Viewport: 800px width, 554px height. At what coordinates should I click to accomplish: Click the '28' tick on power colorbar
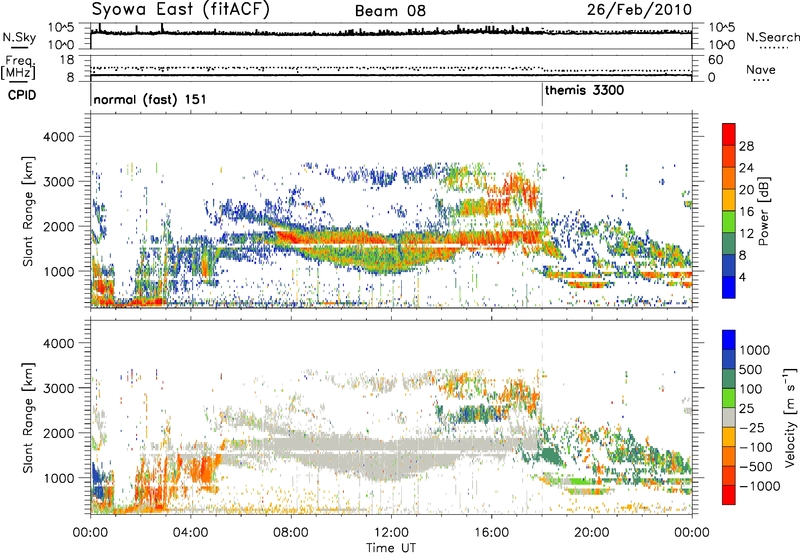746,146
